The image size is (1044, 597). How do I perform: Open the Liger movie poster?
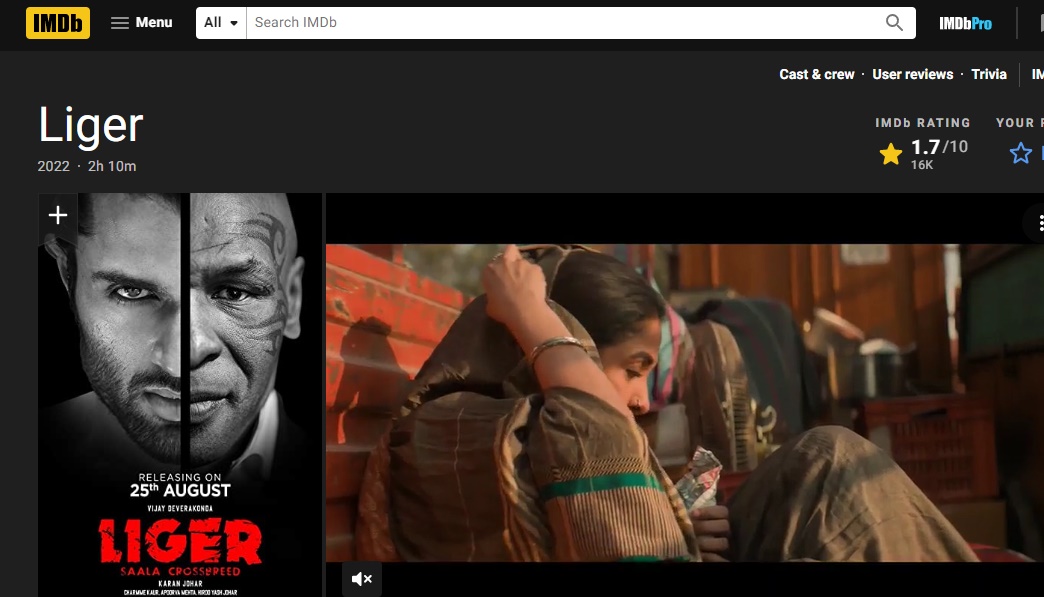[x=180, y=400]
